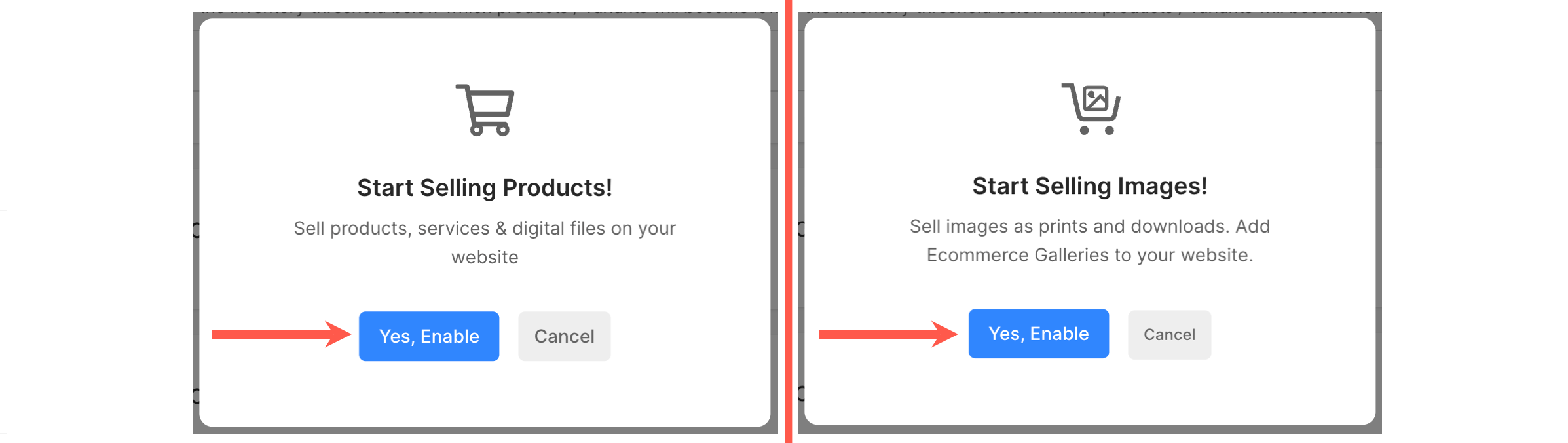This screenshot has width=1568, height=443.
Task: Toggle upper hidden checkbox behind Products dialog
Action: 196,229
